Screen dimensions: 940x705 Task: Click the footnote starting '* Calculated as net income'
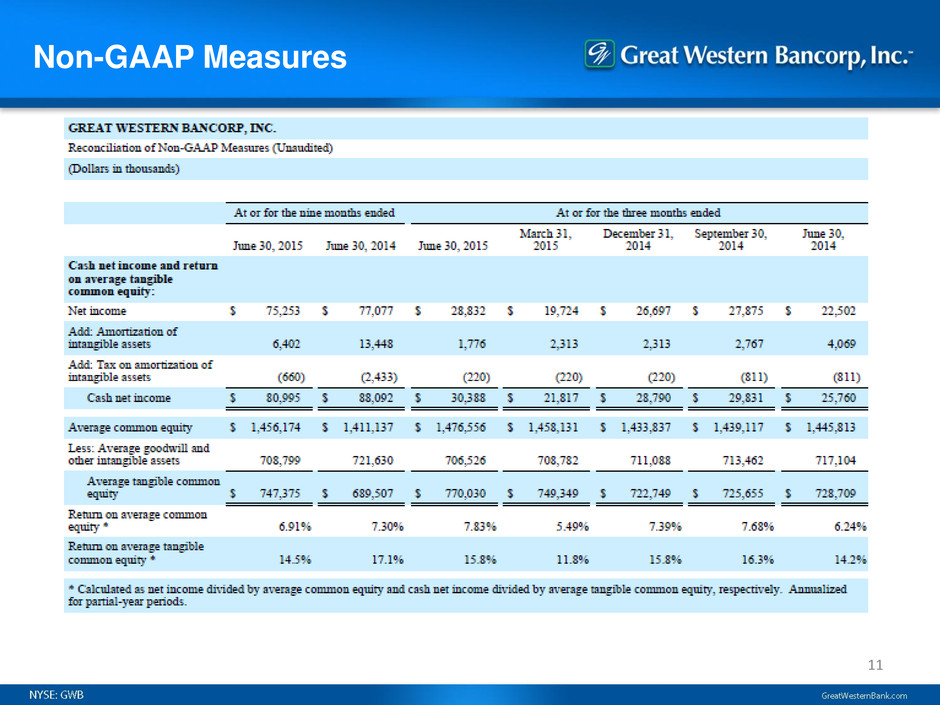pyautogui.click(x=457, y=595)
